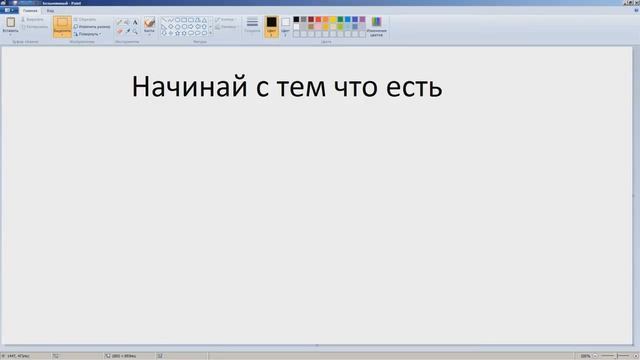Choose the Five-point star shape
640x360 pixels.
(178, 33)
